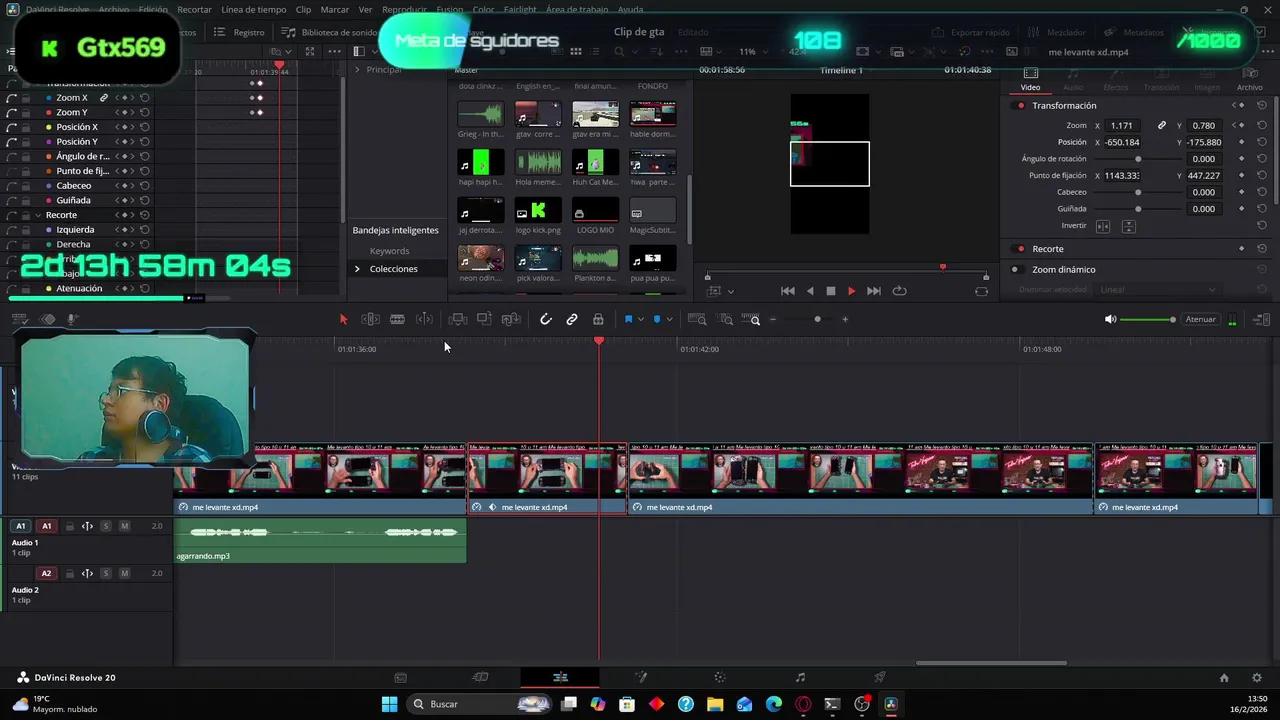Image resolution: width=1280 pixels, height=720 pixels.
Task: Toggle zoom X/Y link chain in inspector
Action: [1161, 125]
